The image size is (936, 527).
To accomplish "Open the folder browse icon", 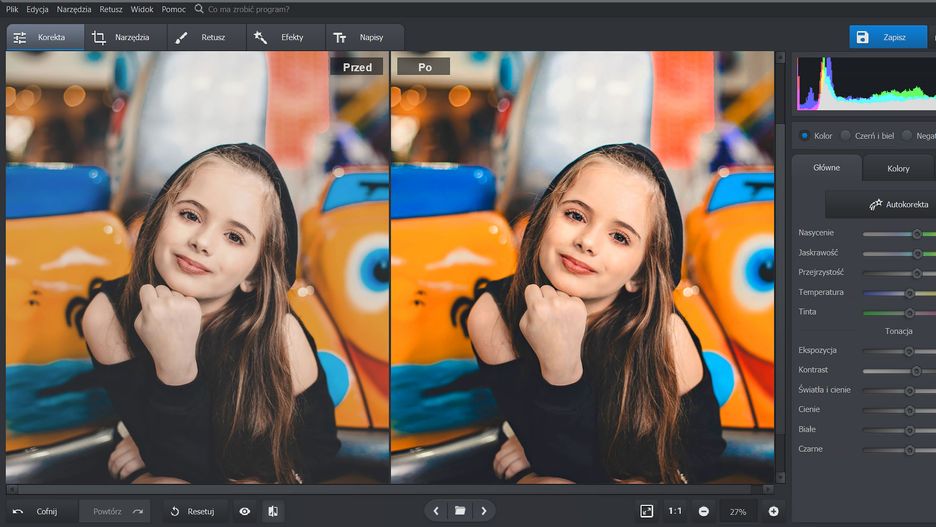I will tap(460, 511).
